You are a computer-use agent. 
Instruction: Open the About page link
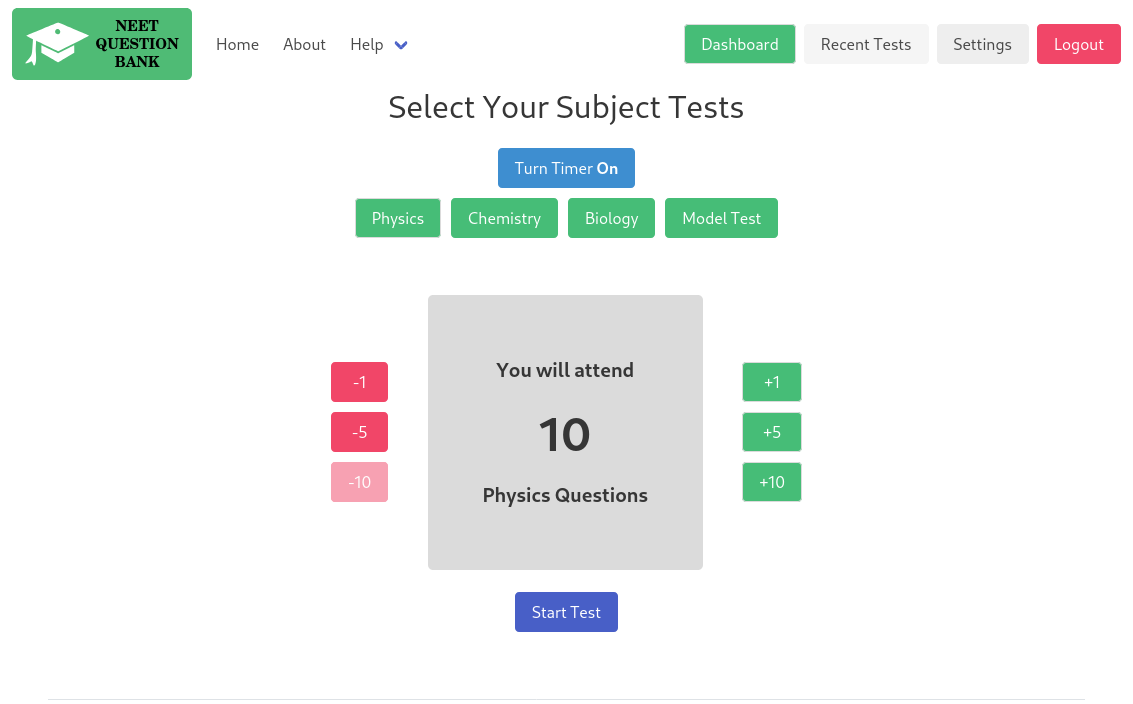pos(304,44)
